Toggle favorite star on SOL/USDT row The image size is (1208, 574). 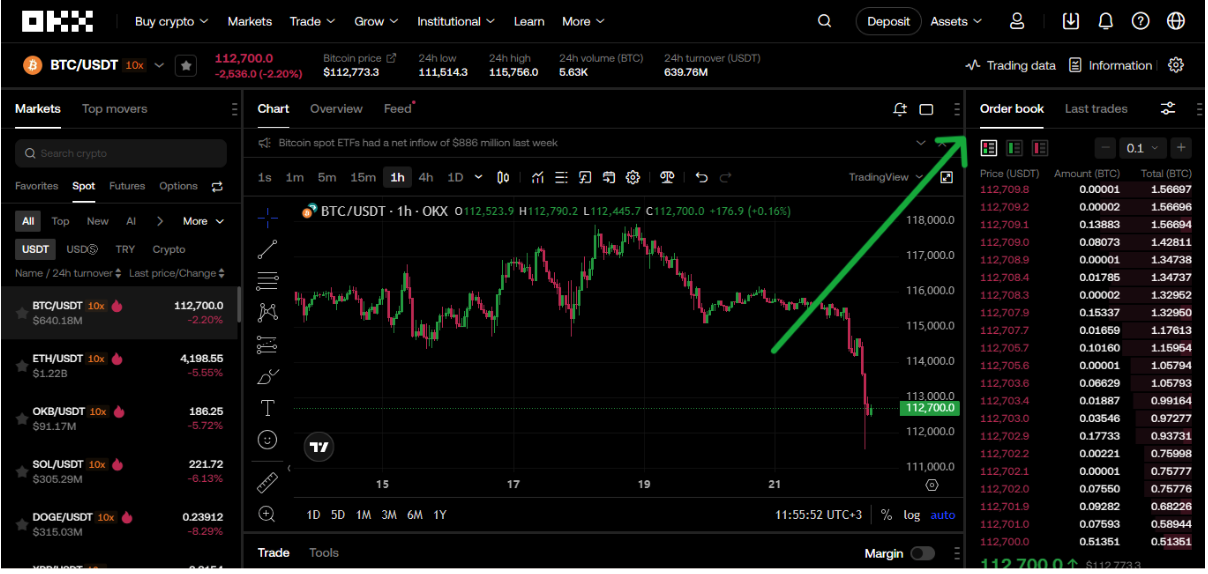click(x=21, y=471)
